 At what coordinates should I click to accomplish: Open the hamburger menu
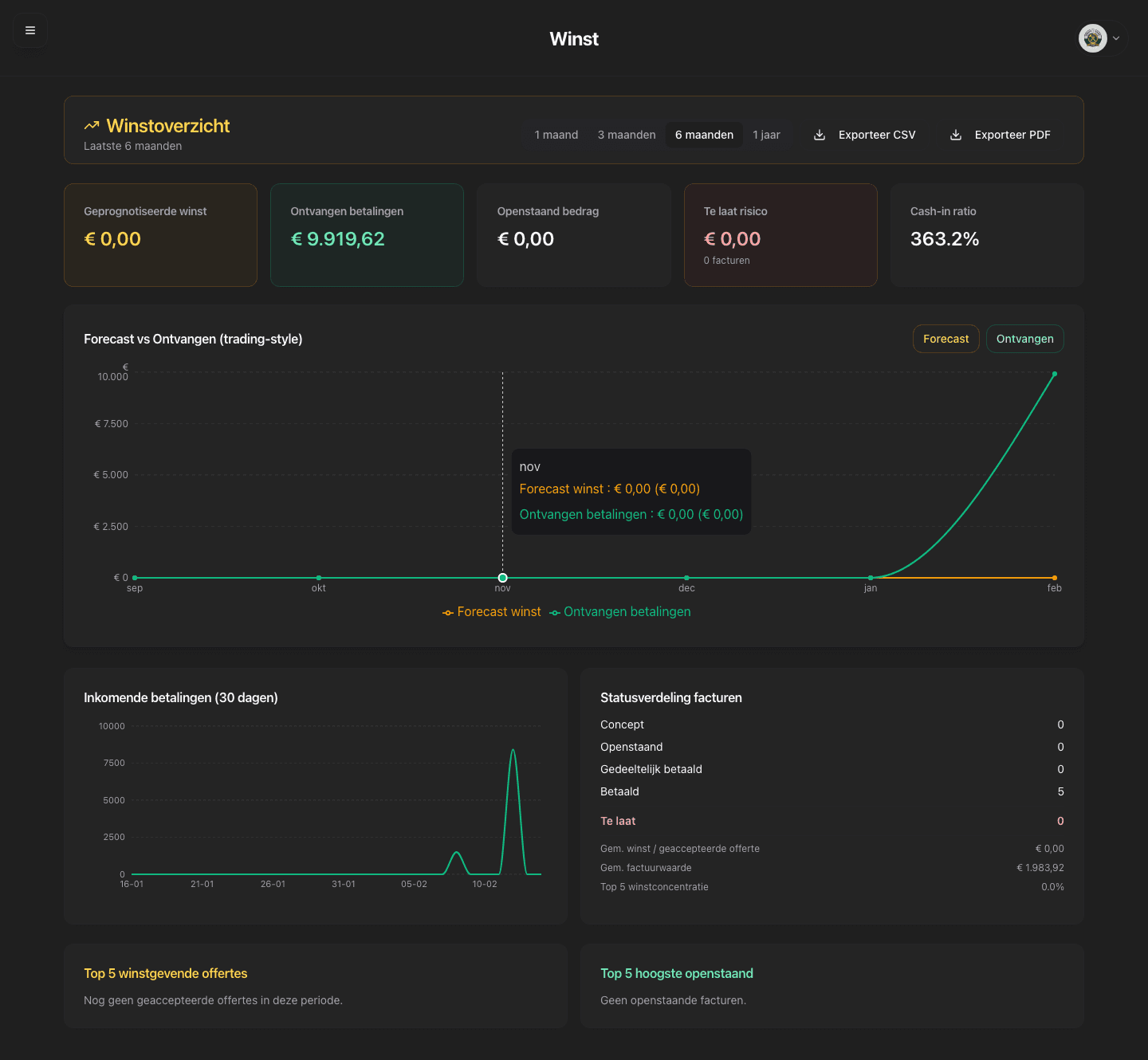pos(30,31)
